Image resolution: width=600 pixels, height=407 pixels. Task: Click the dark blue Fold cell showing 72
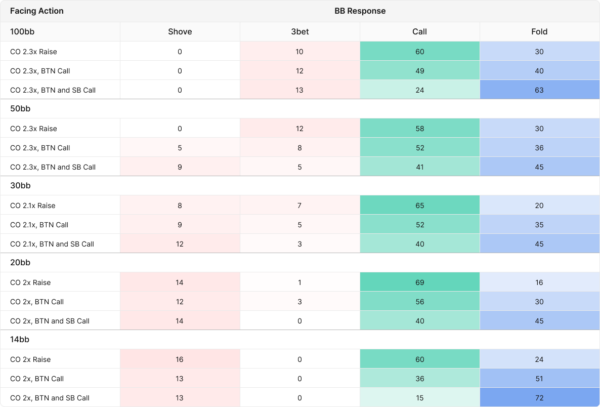point(539,397)
